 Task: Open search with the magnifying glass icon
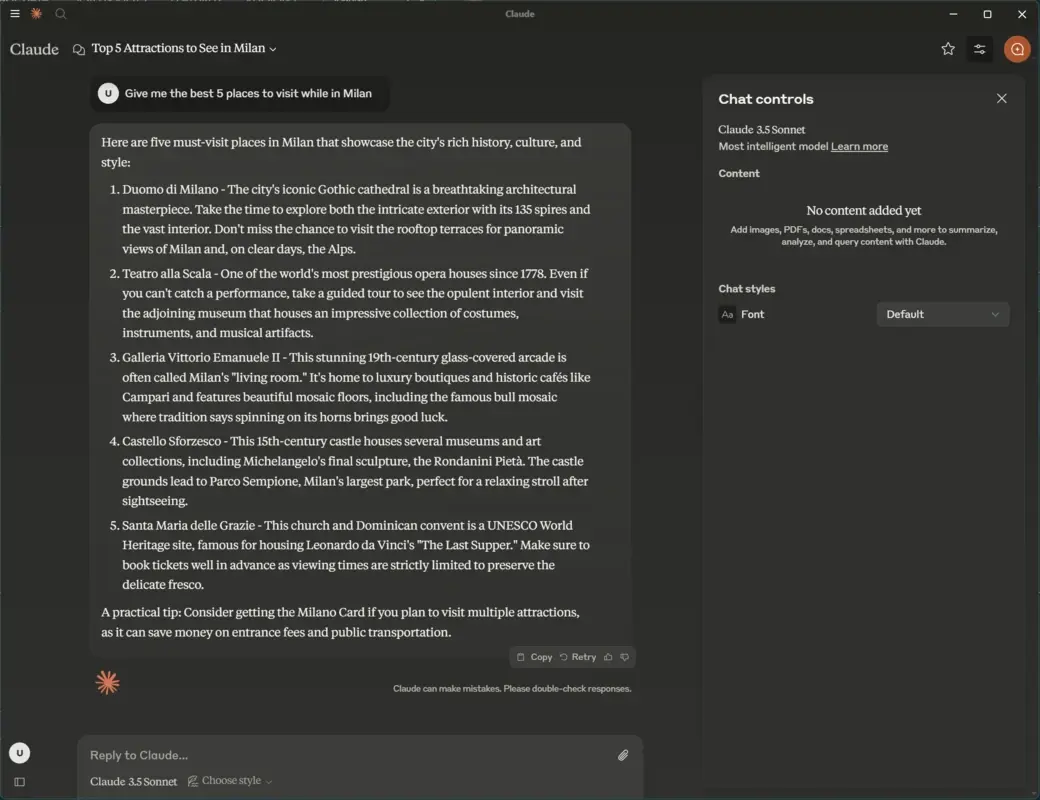click(60, 14)
